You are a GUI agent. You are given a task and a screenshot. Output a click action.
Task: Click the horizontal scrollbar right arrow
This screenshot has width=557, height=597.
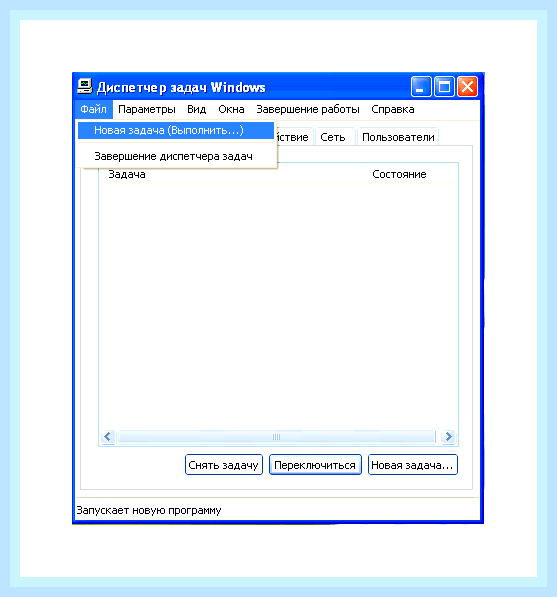coord(449,437)
